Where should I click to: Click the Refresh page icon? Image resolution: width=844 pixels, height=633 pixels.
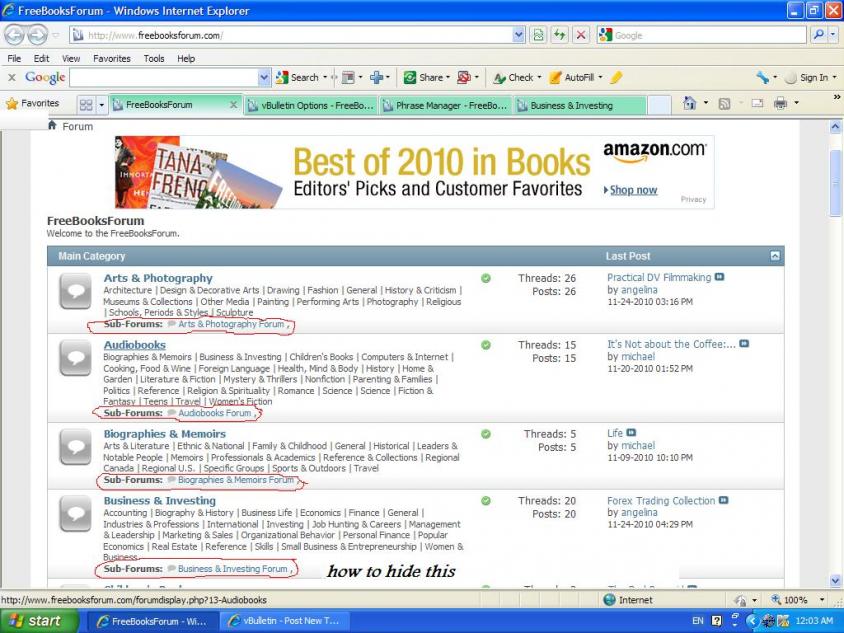(560, 36)
